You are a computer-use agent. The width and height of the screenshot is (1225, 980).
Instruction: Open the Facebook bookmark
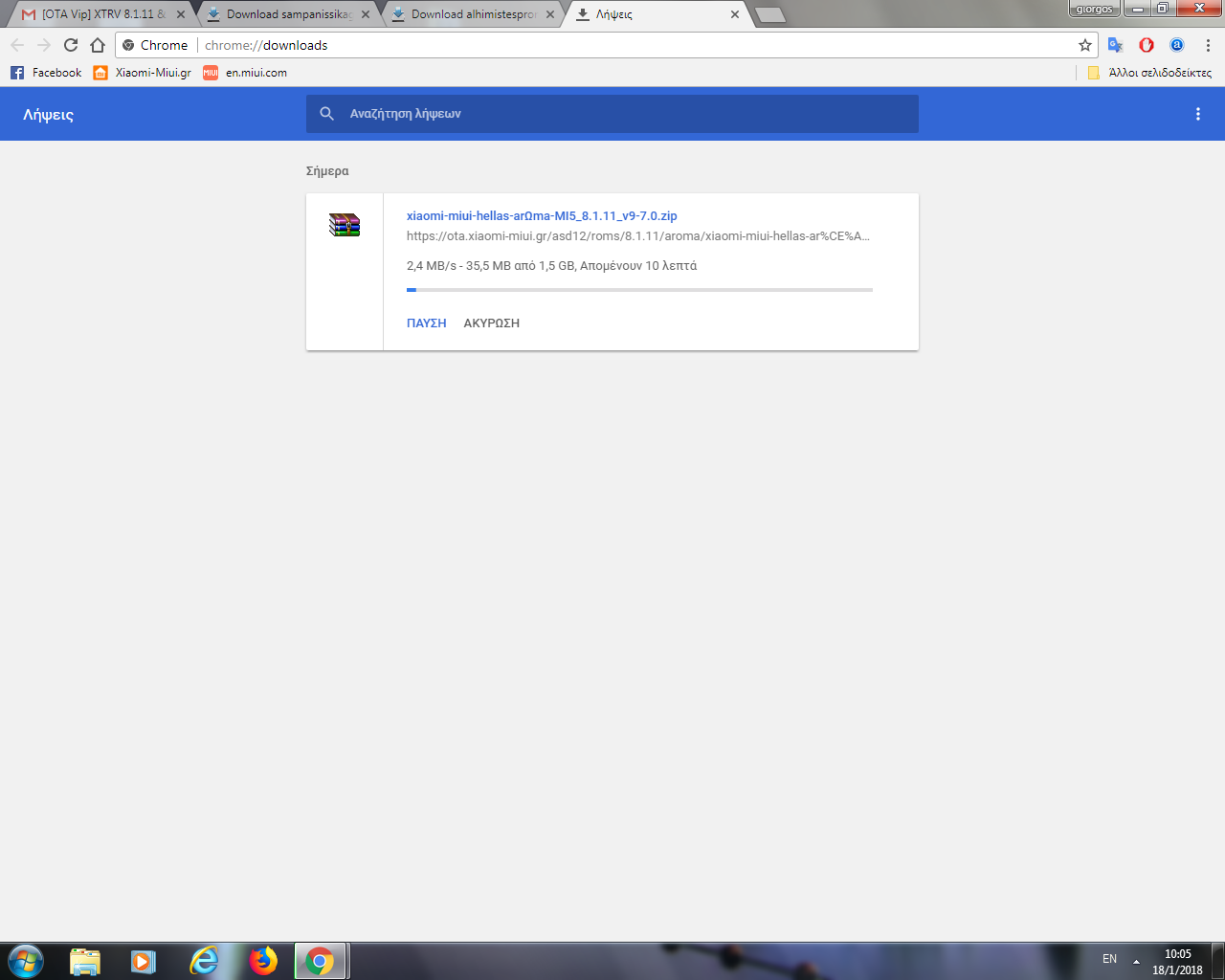46,73
